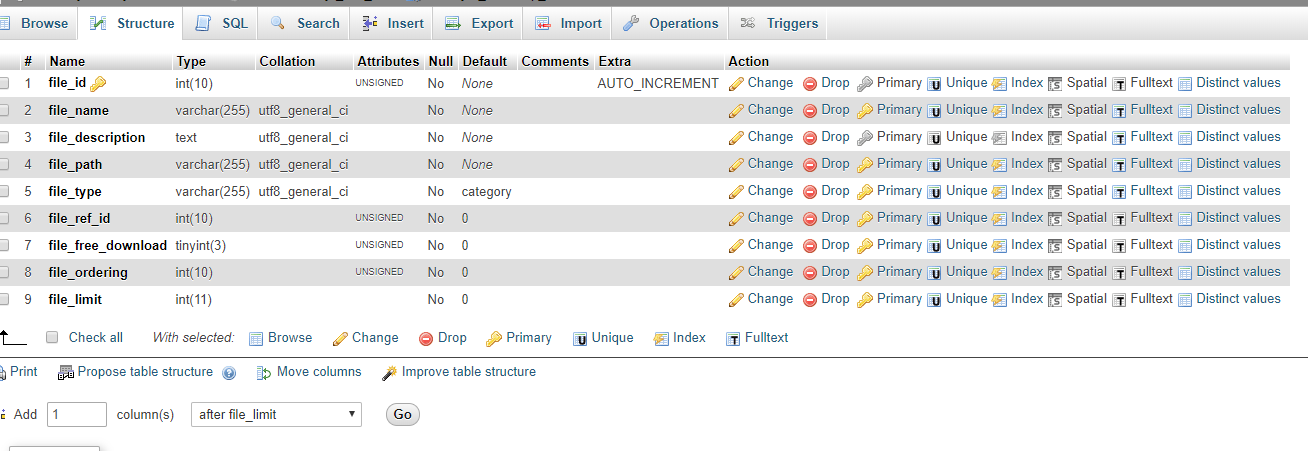
Task: Click the Distinct values icon for file_id
Action: (1185, 84)
